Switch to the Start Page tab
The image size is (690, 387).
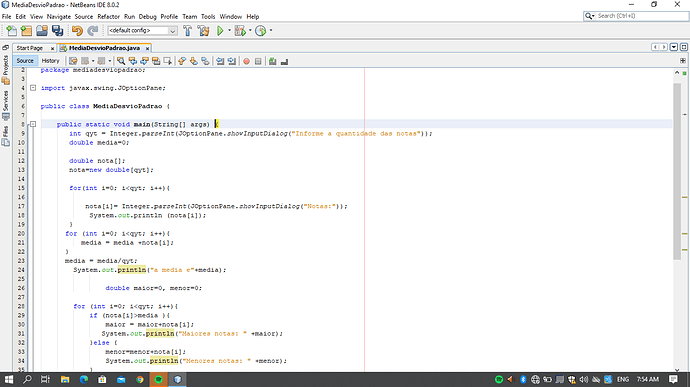point(30,48)
